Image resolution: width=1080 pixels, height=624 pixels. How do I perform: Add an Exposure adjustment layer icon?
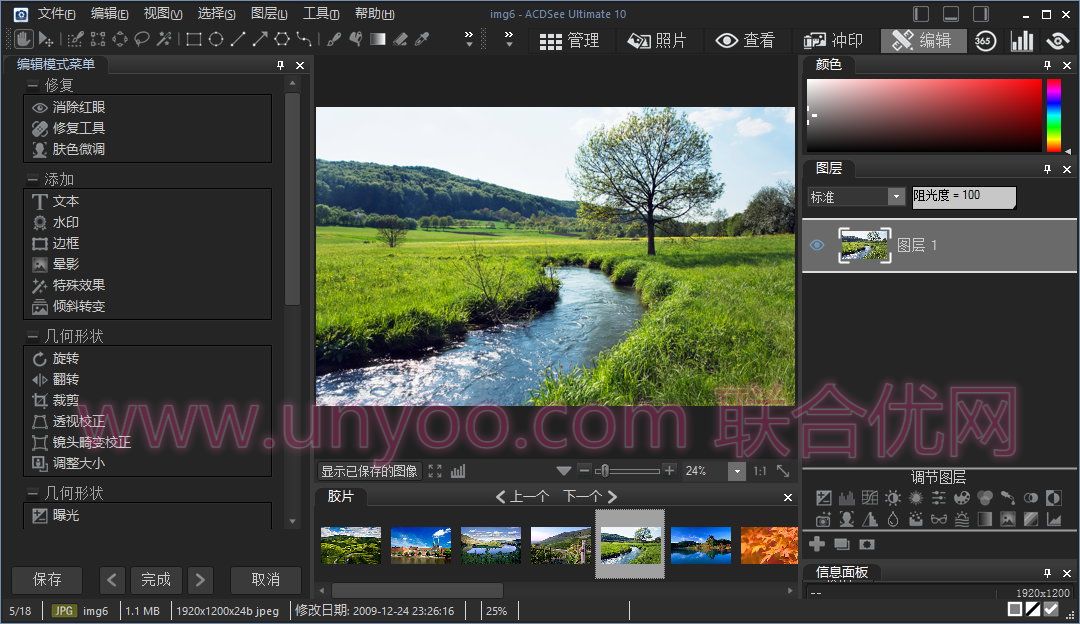click(x=823, y=497)
